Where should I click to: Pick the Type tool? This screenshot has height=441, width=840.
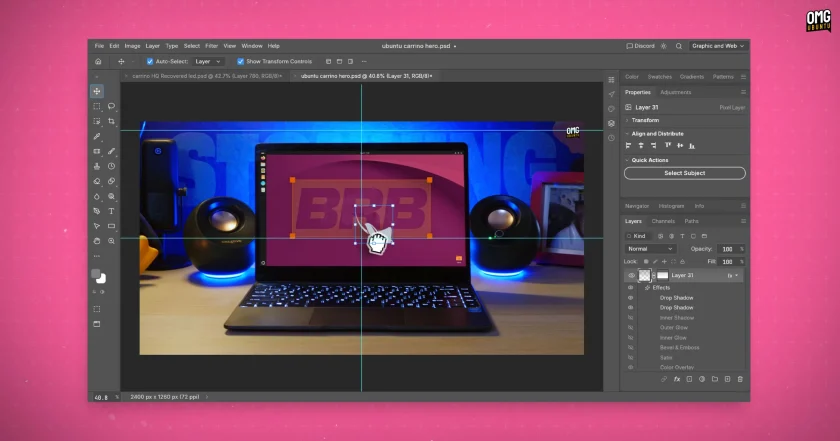pos(111,211)
